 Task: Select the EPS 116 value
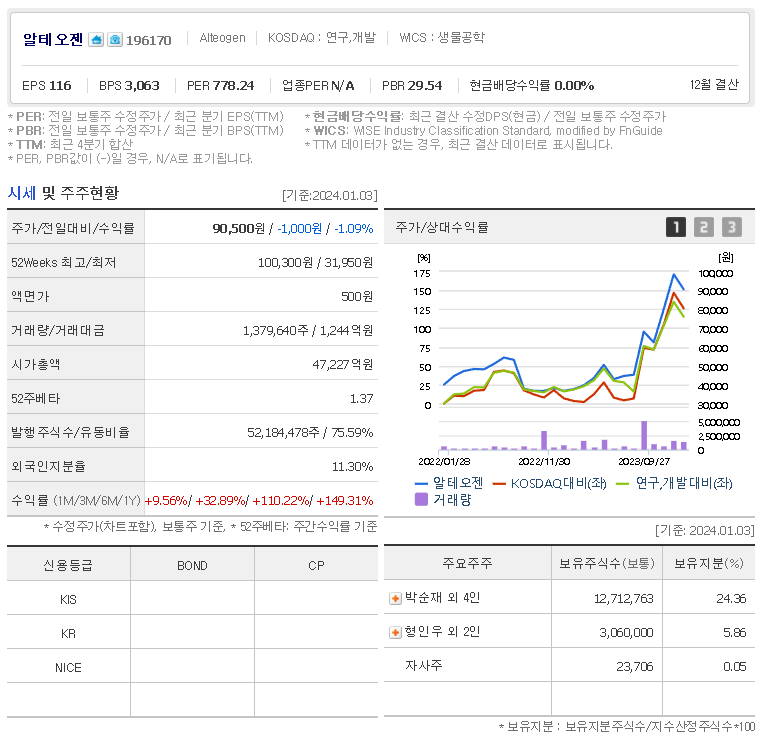pyautogui.click(x=47, y=85)
